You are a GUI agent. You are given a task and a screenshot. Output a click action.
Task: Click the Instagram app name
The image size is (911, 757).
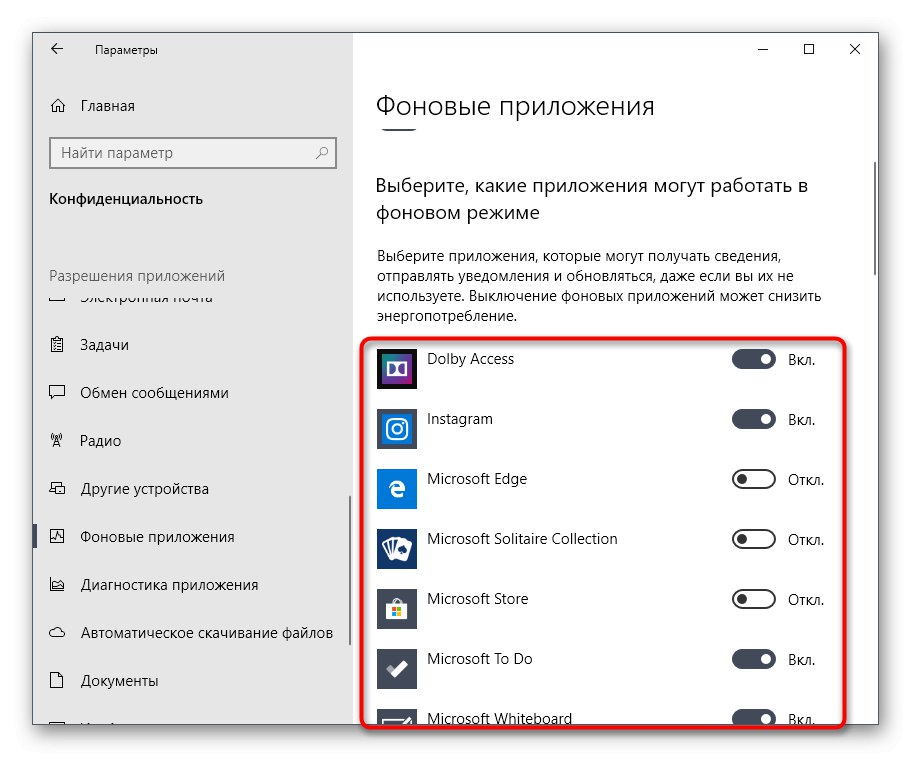coord(460,419)
